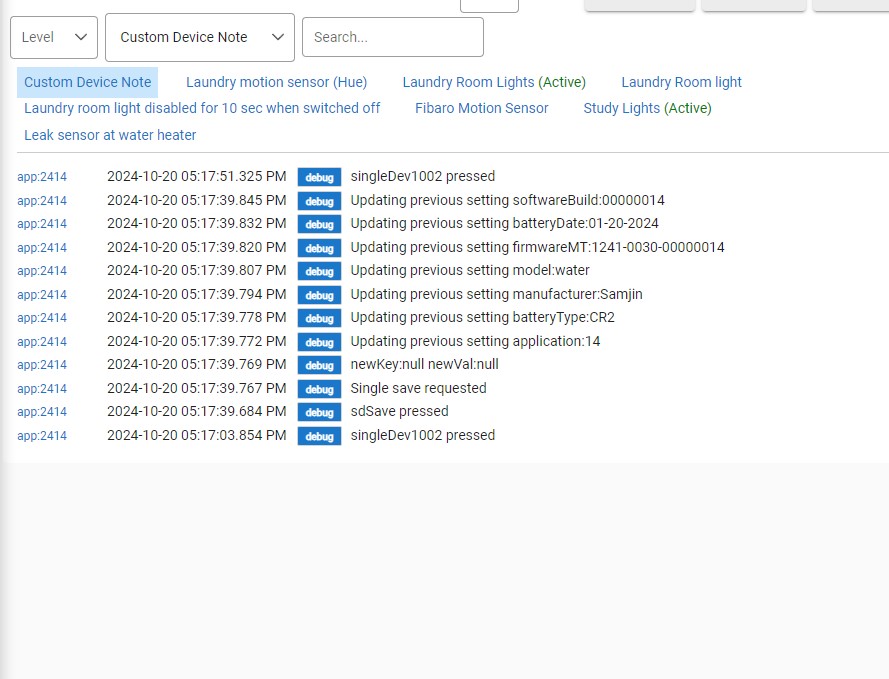This screenshot has height=679, width=889.
Task: Open Laundry room light disabled for 10 sec filter
Action: [x=202, y=108]
